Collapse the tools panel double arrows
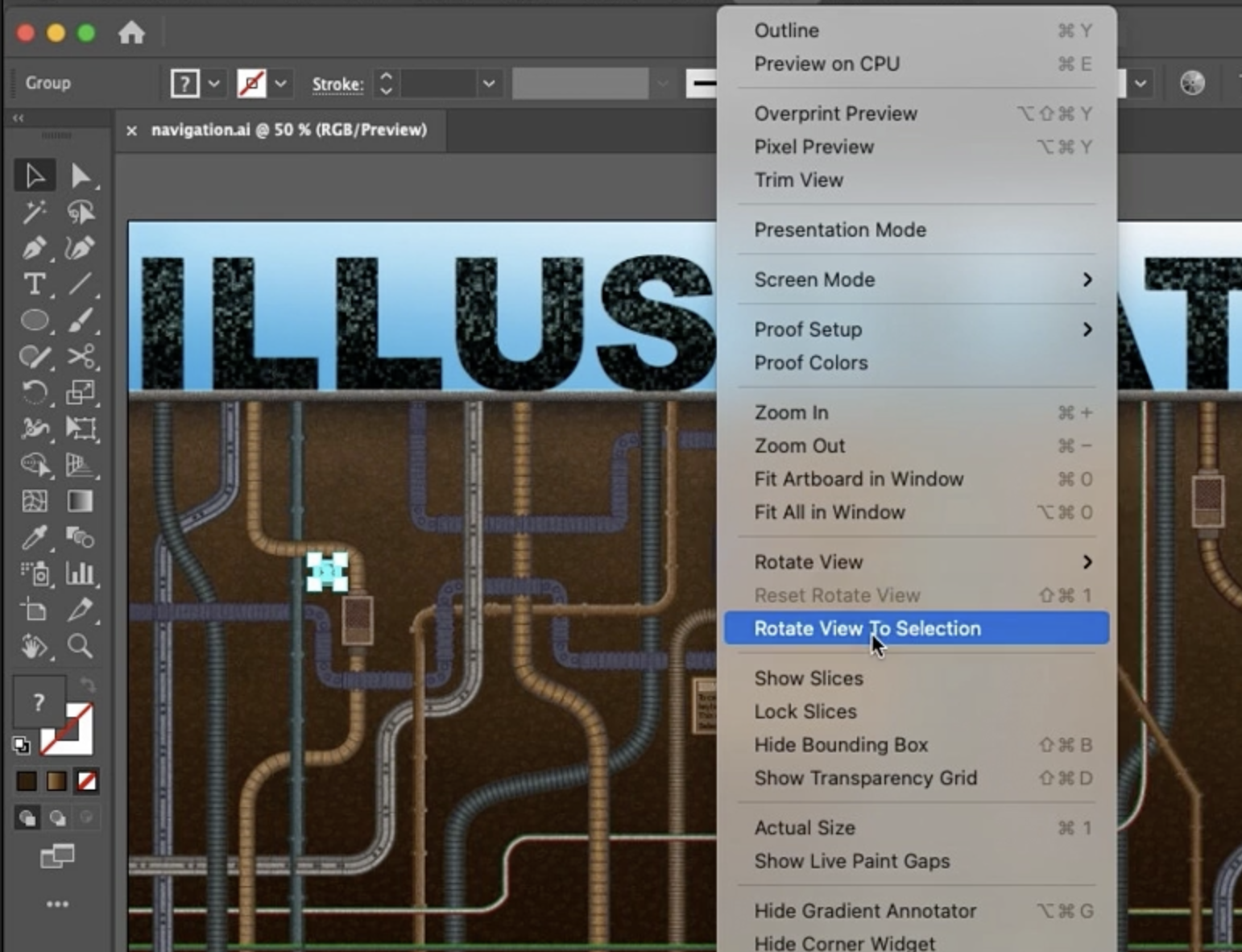Viewport: 1242px width, 952px height. click(18, 118)
